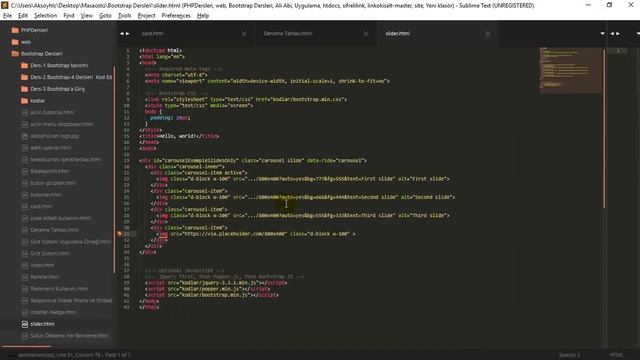The height and width of the screenshot is (360, 640).
Task: Open the tab list dropdown arrow
Action: (602, 33)
